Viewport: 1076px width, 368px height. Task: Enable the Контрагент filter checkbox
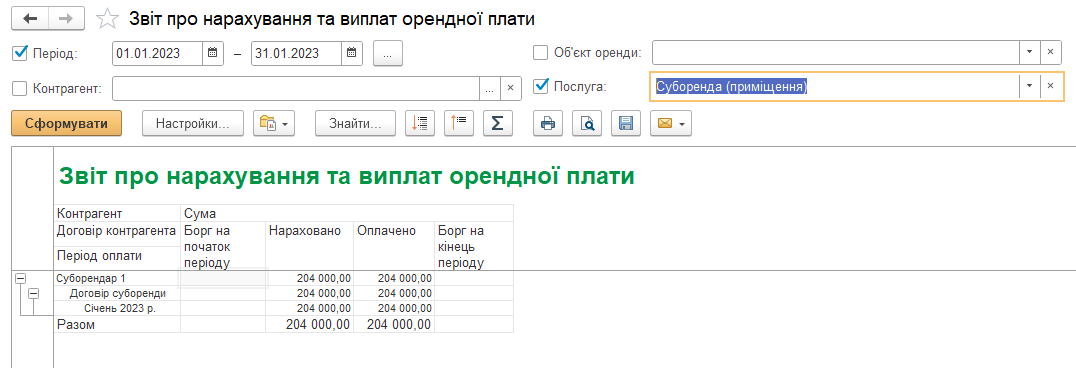[x=20, y=88]
